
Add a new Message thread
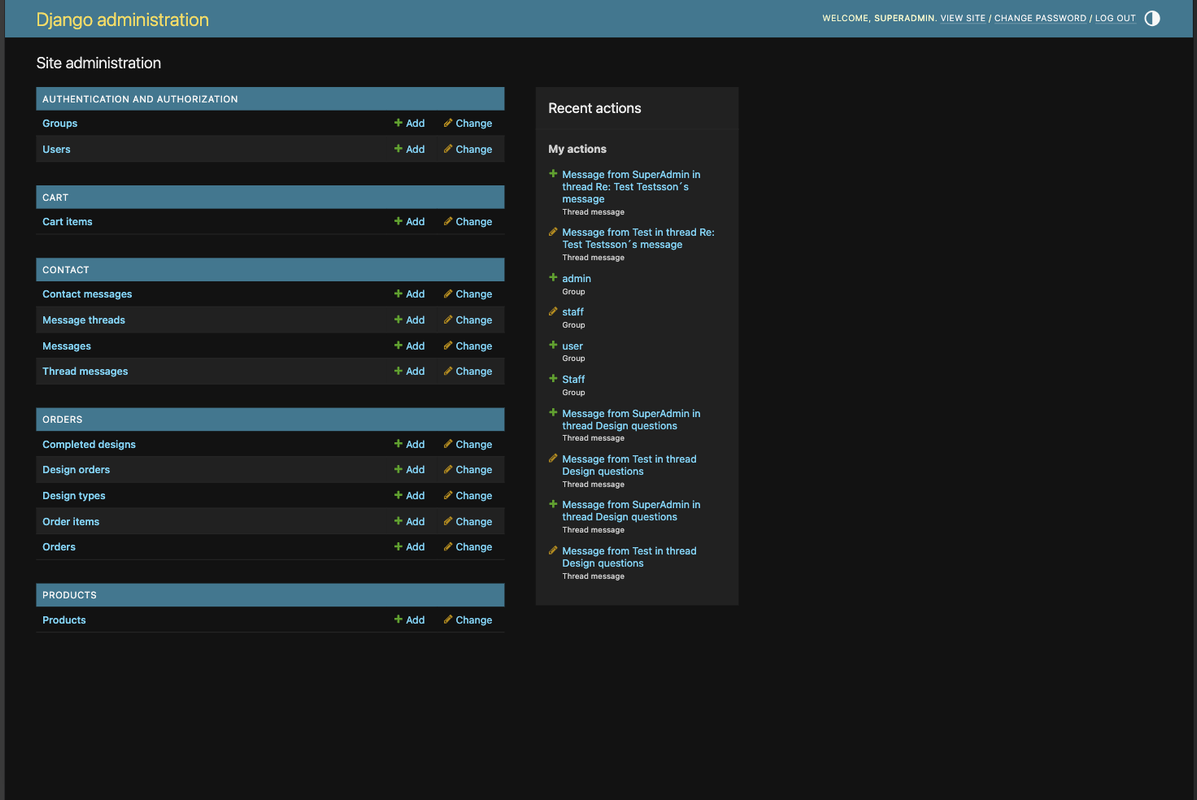click(x=409, y=321)
